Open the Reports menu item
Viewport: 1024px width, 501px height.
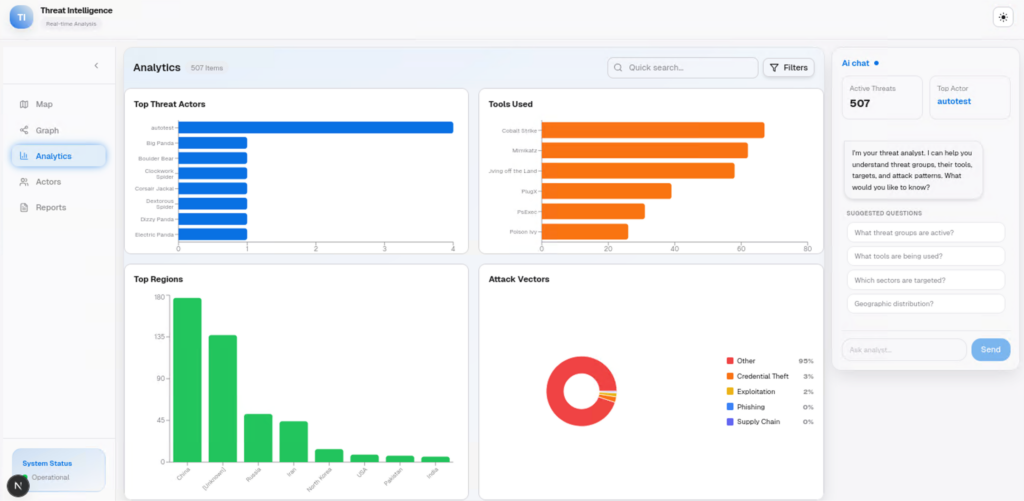point(50,208)
